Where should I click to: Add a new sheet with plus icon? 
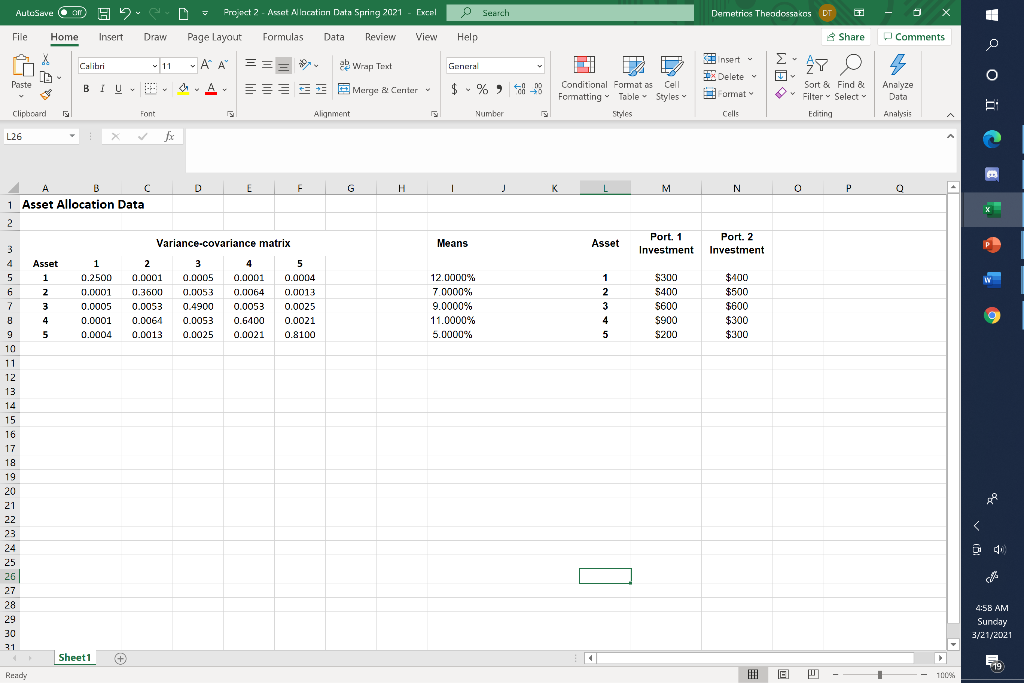(x=120, y=658)
